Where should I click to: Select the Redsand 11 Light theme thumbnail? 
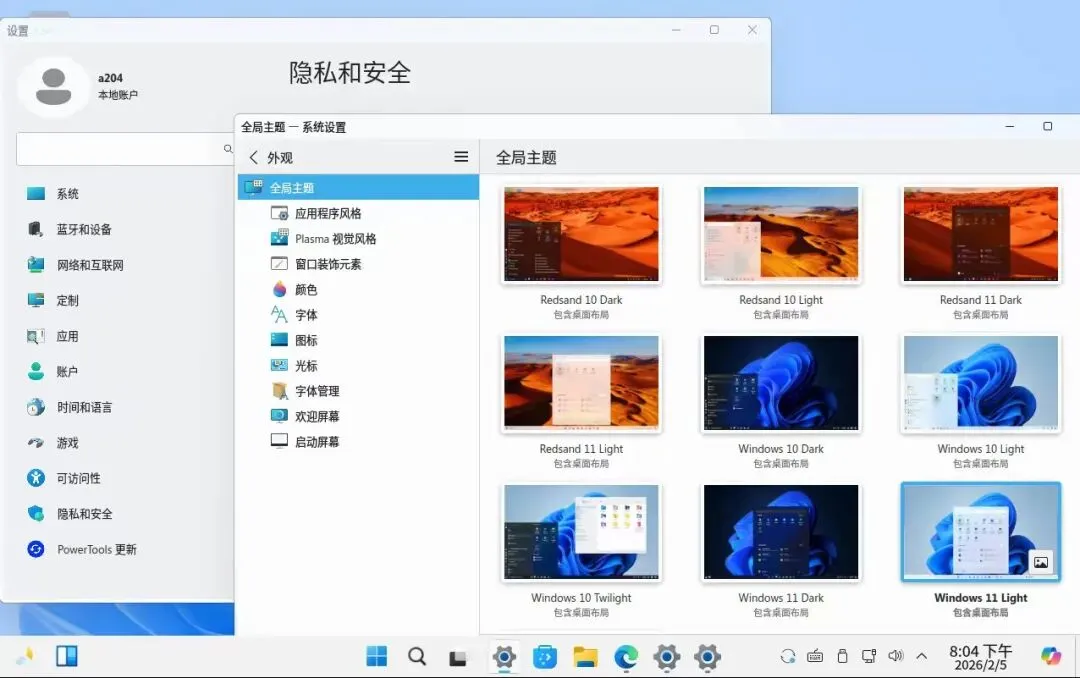pyautogui.click(x=581, y=383)
